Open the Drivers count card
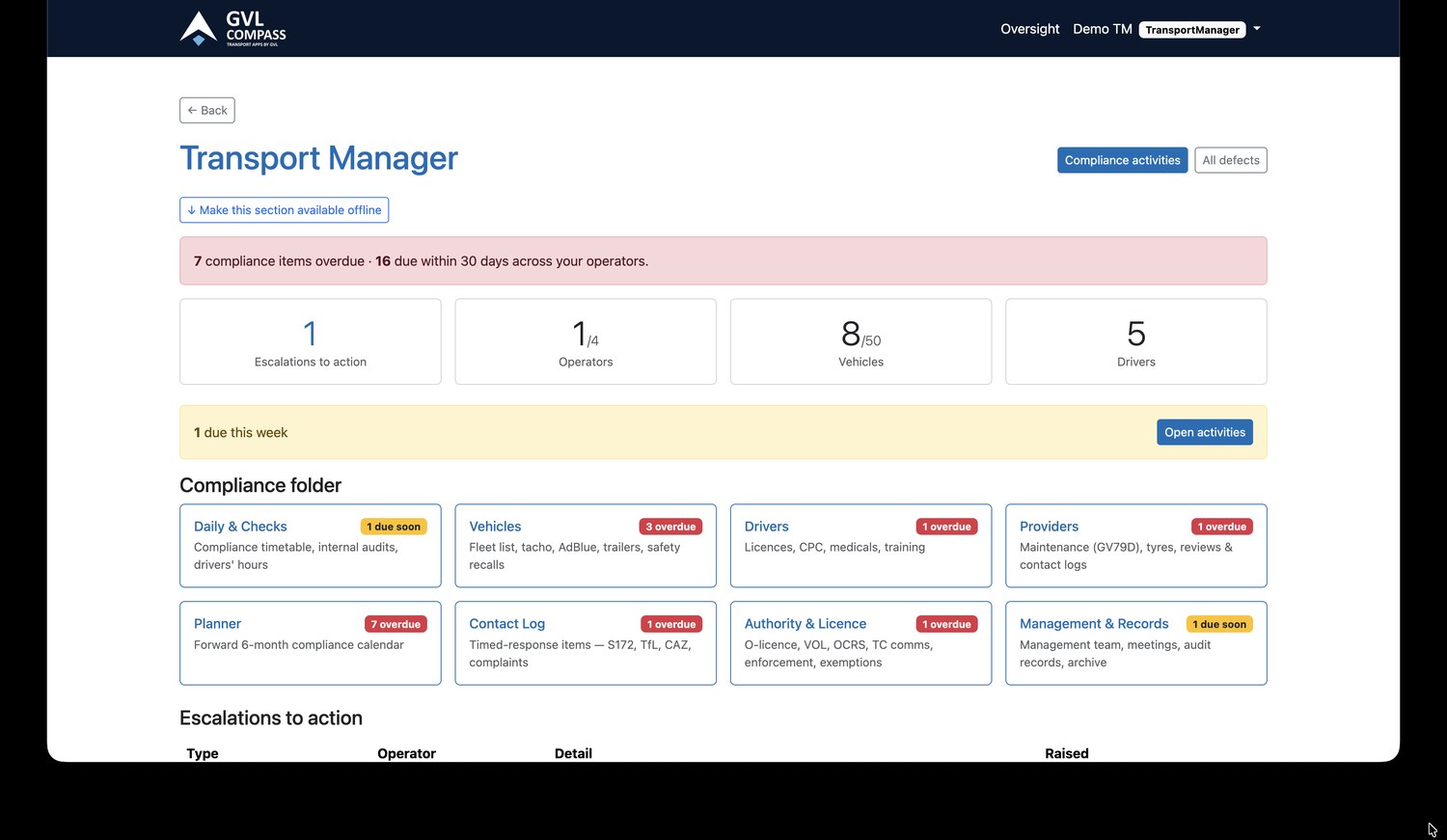The height and width of the screenshot is (840, 1447). 1136,341
